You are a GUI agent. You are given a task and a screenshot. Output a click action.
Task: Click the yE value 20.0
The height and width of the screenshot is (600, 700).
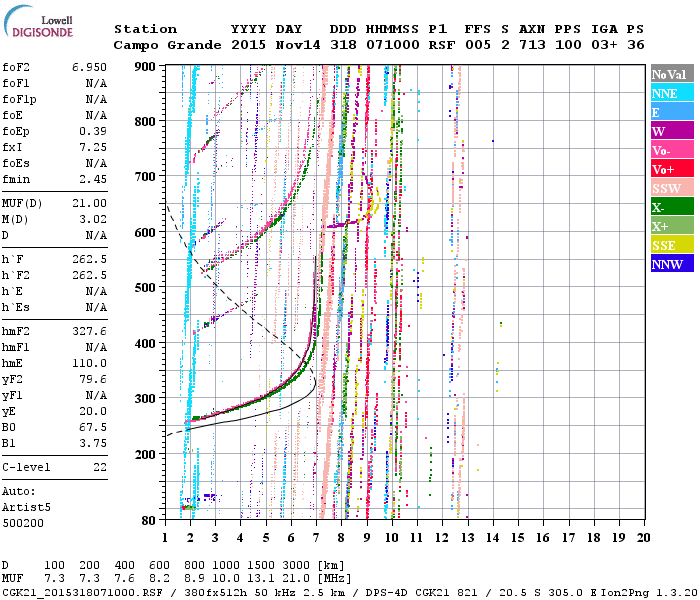point(93,412)
